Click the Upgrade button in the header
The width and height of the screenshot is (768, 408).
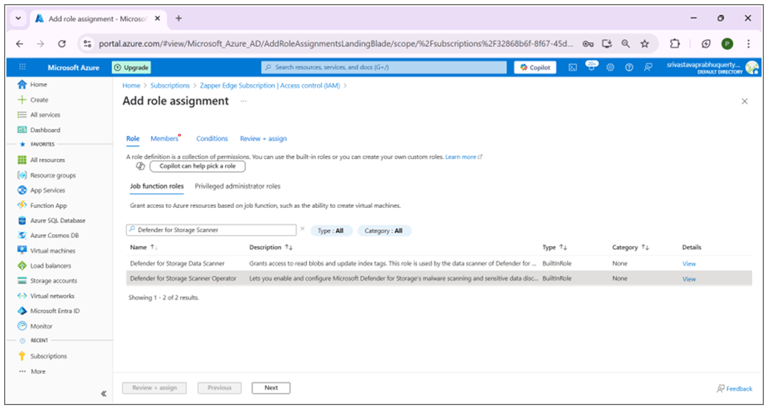point(131,67)
